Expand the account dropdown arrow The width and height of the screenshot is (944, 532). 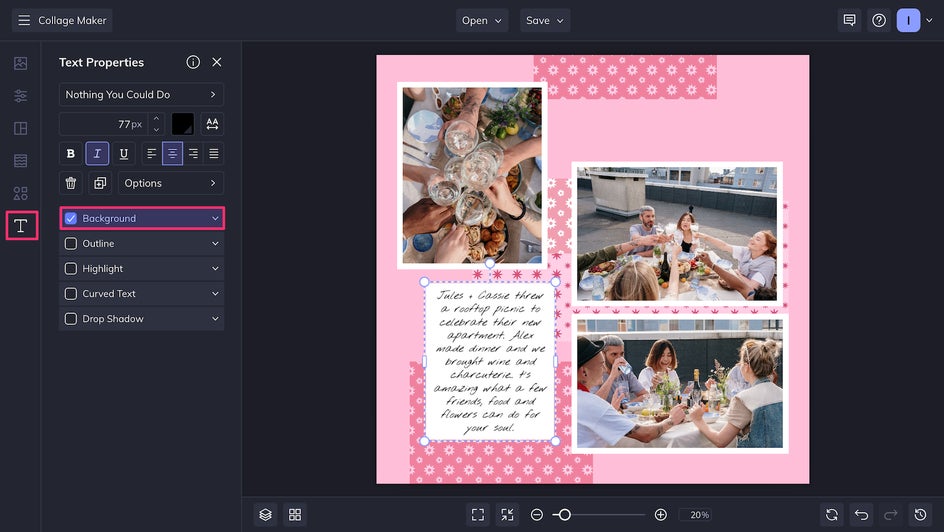[x=929, y=20]
